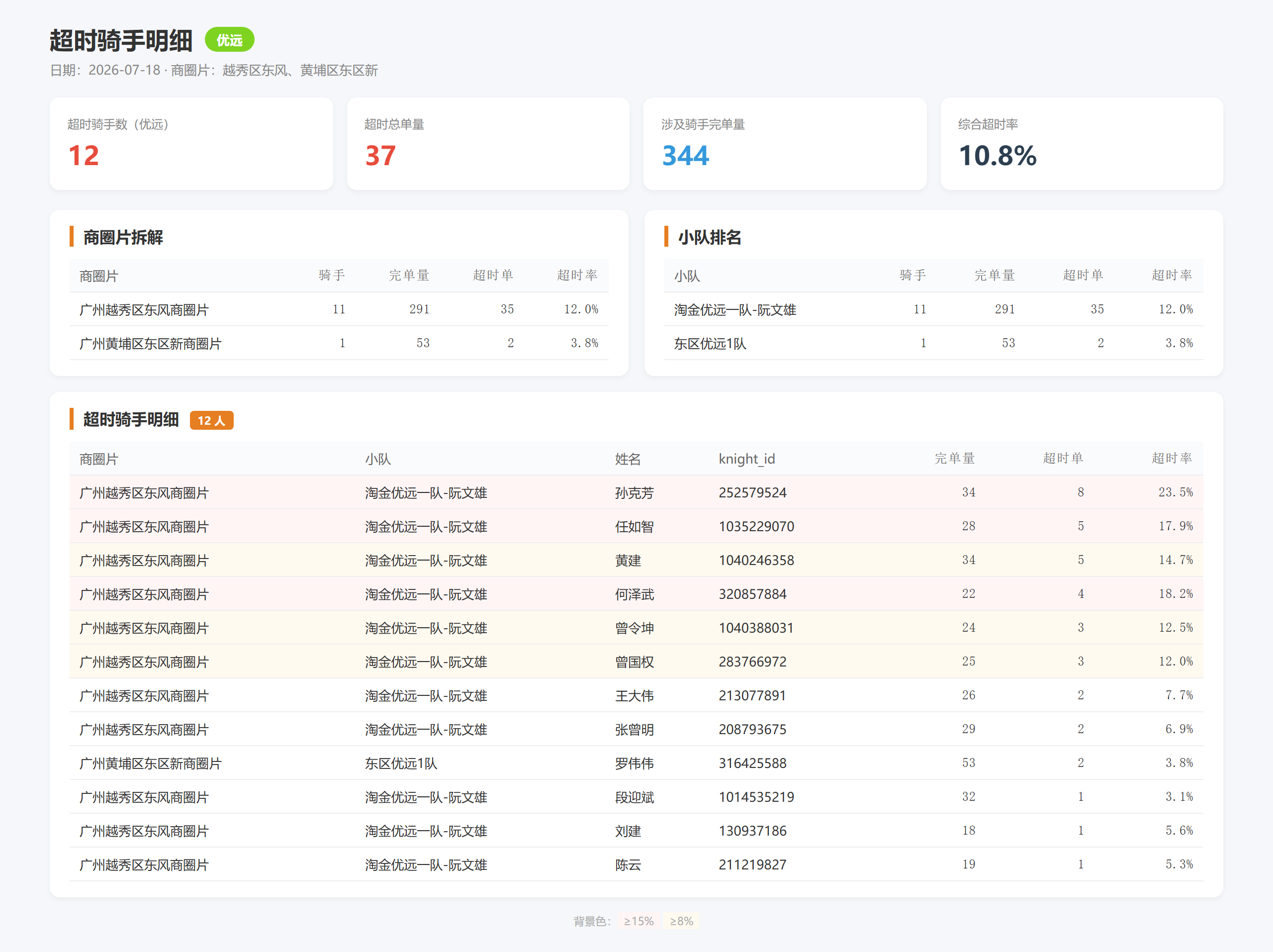Click 淘金优远一队-阮文雄 in the 小队排名 table
Screen dimensions: 1273x952
point(735,310)
